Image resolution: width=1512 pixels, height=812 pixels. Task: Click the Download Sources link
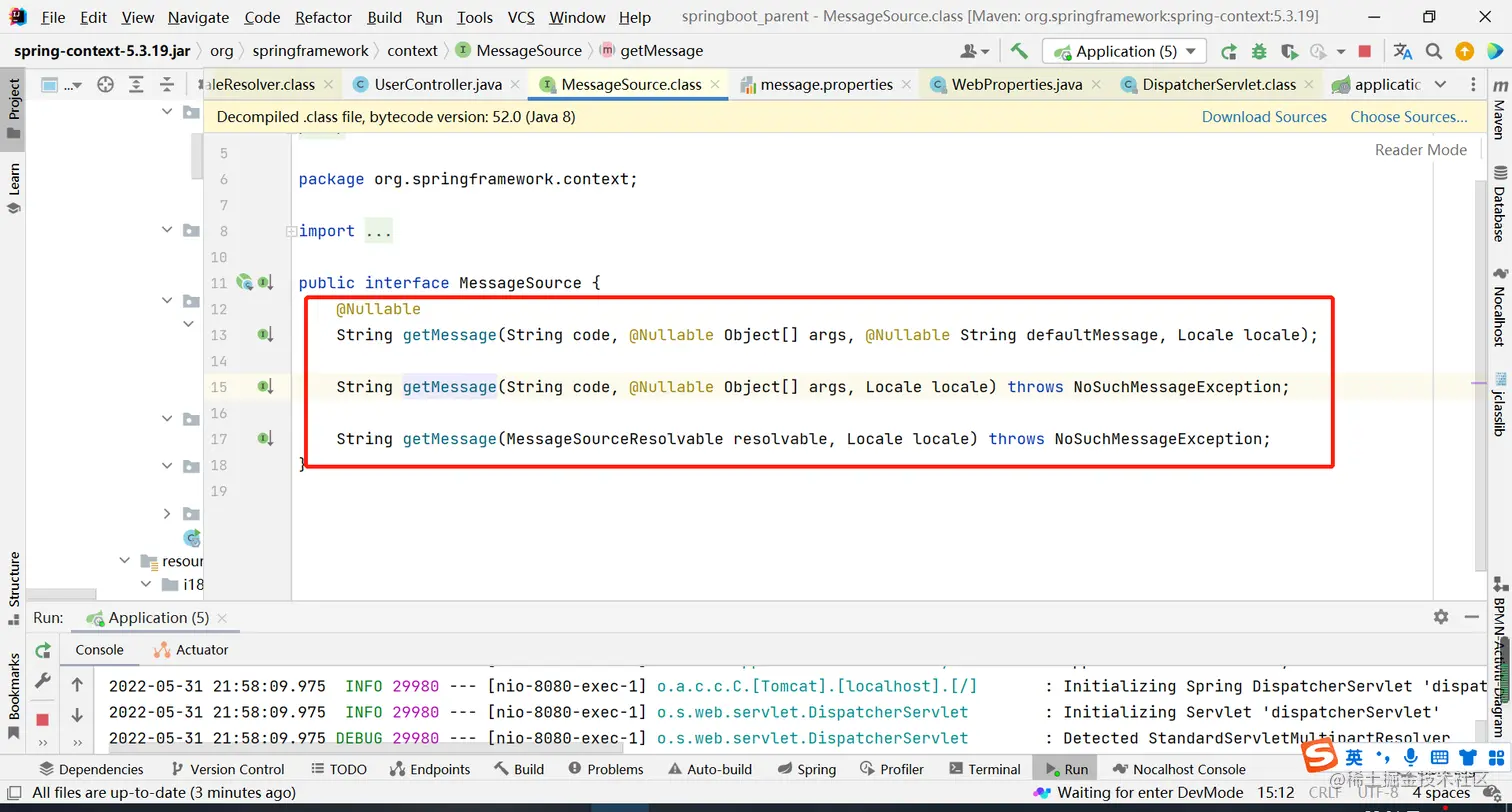pos(1264,117)
